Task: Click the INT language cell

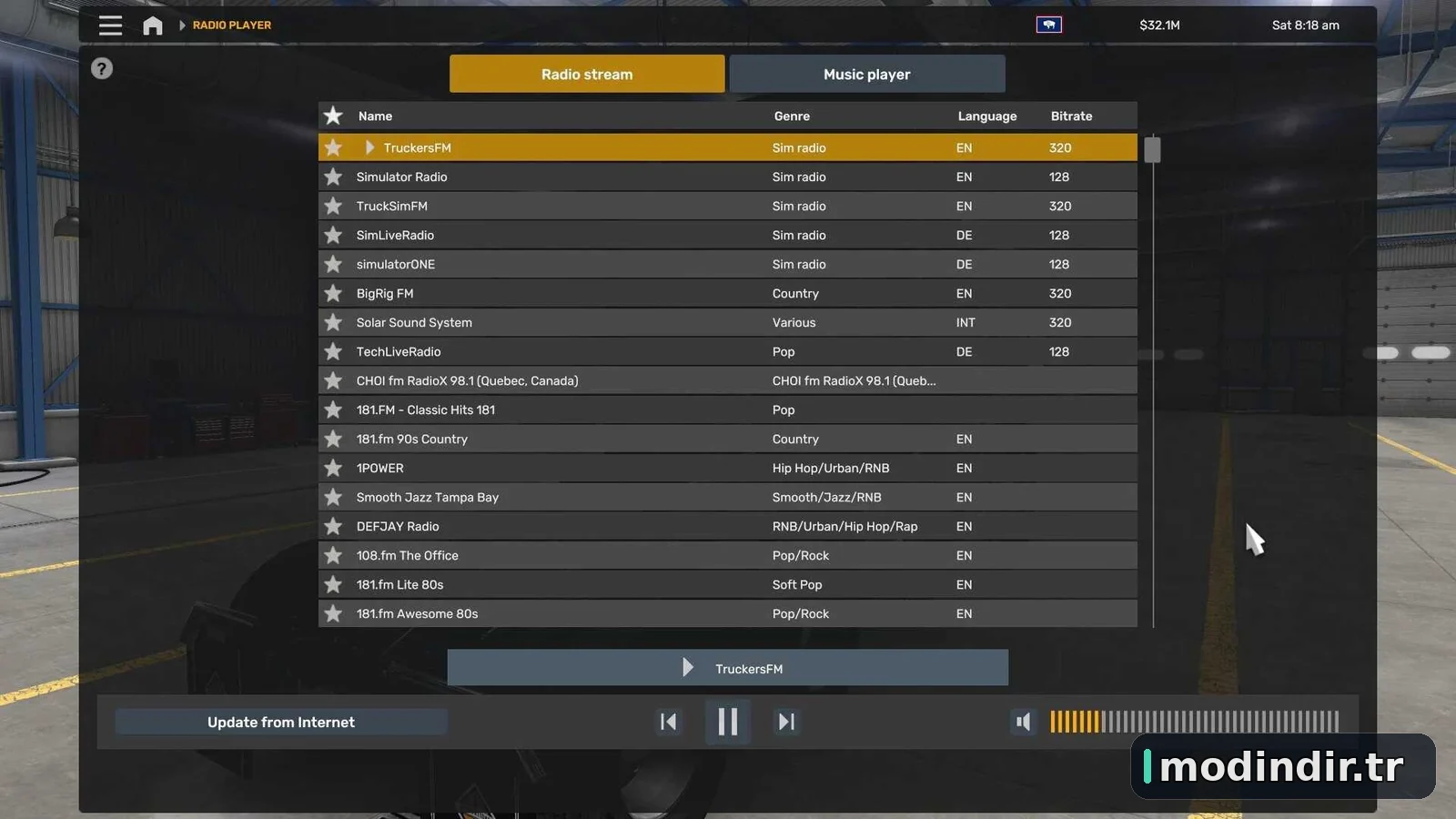Action: [966, 322]
